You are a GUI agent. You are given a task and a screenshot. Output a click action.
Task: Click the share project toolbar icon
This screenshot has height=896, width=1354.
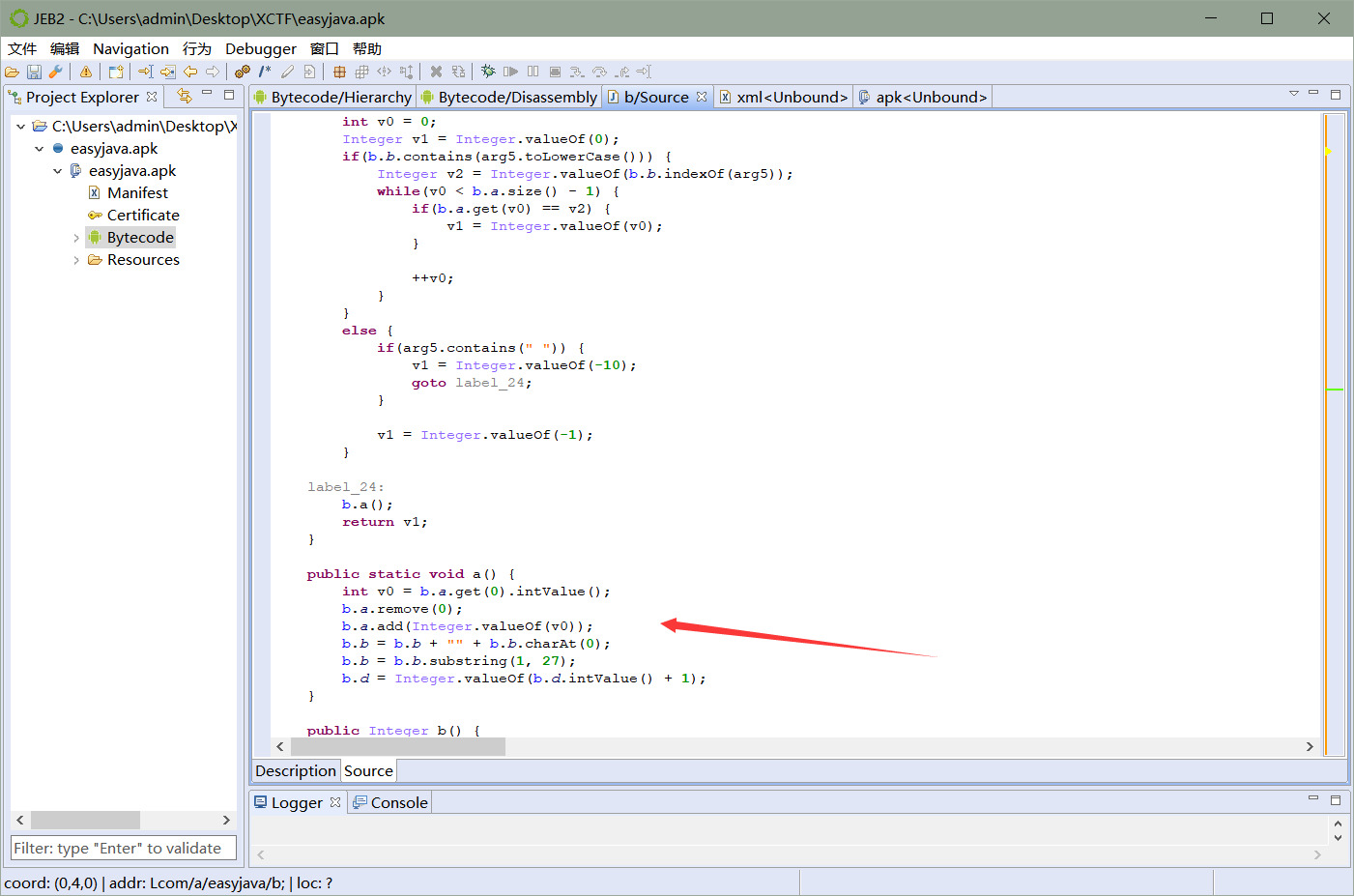point(116,72)
